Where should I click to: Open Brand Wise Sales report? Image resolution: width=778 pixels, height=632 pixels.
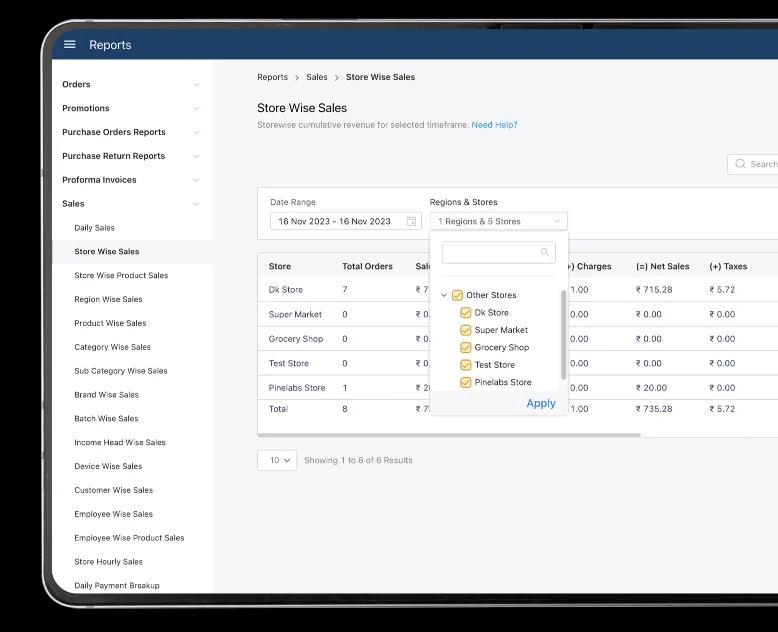(x=106, y=394)
